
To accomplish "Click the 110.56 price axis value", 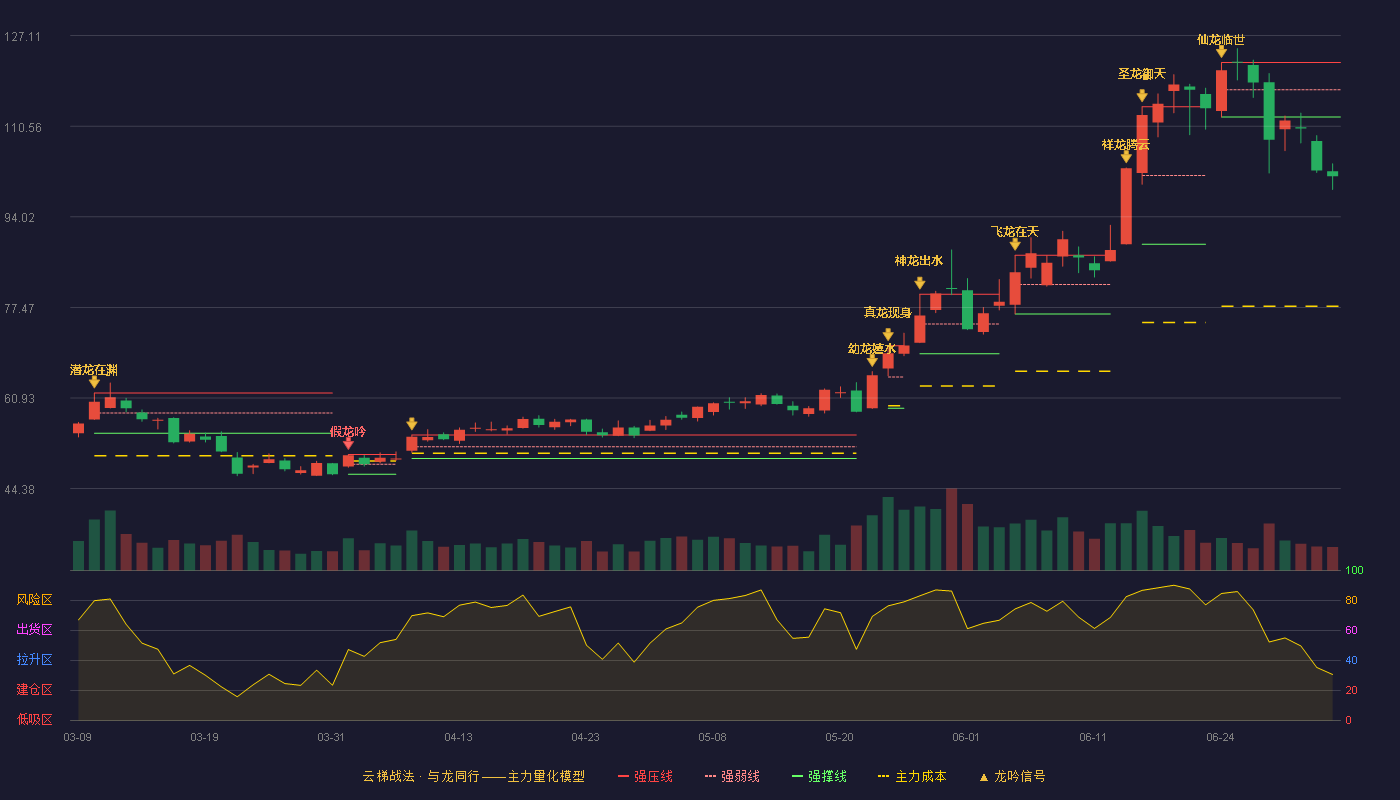I will [22, 127].
